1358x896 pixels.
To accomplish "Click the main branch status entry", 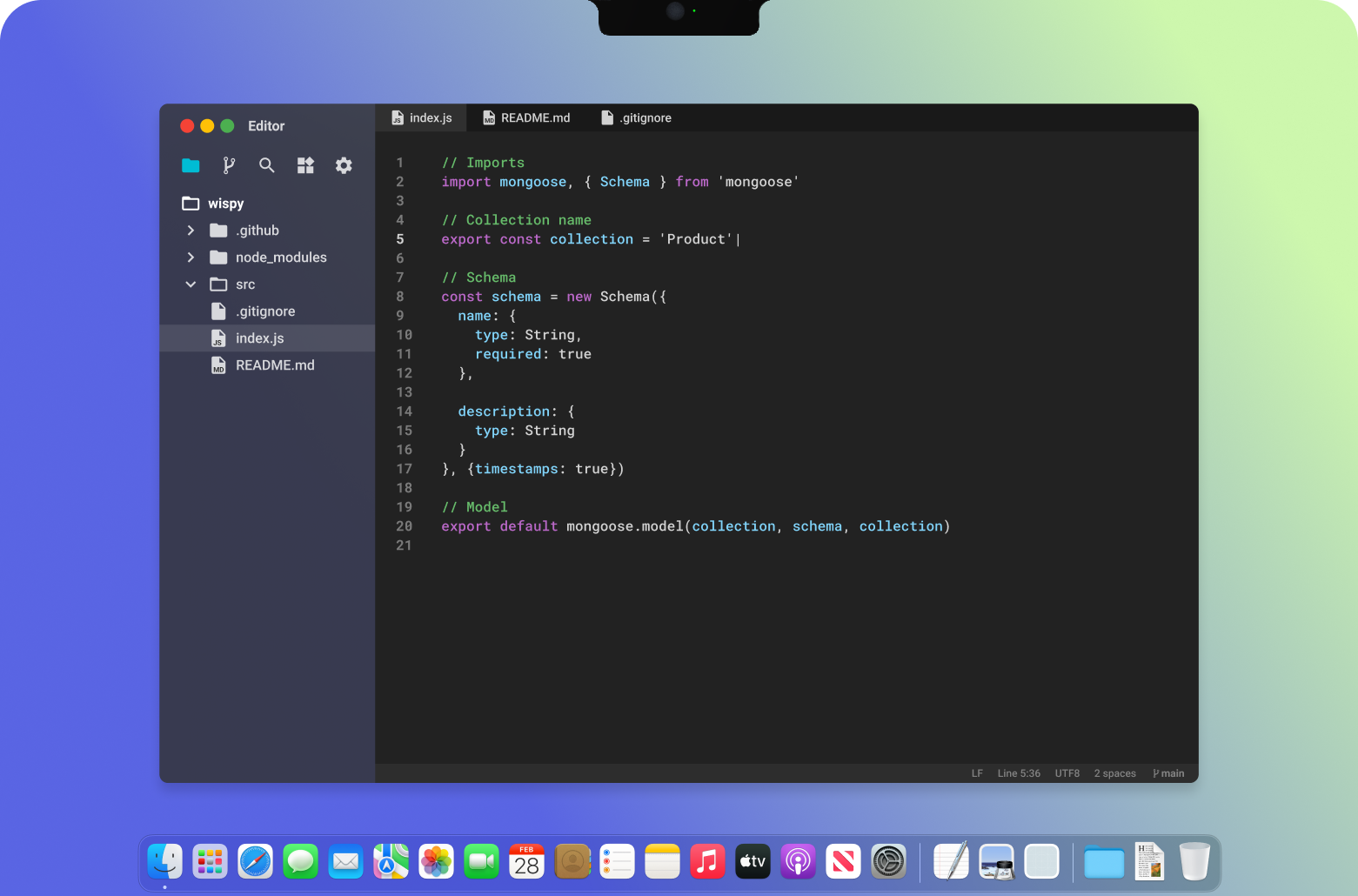I will coord(1168,773).
